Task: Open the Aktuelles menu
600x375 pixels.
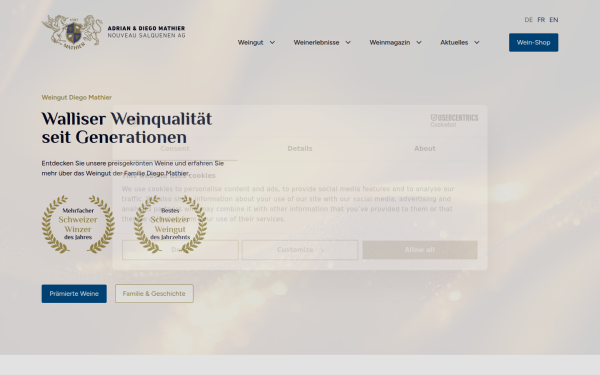Action: pyautogui.click(x=454, y=42)
